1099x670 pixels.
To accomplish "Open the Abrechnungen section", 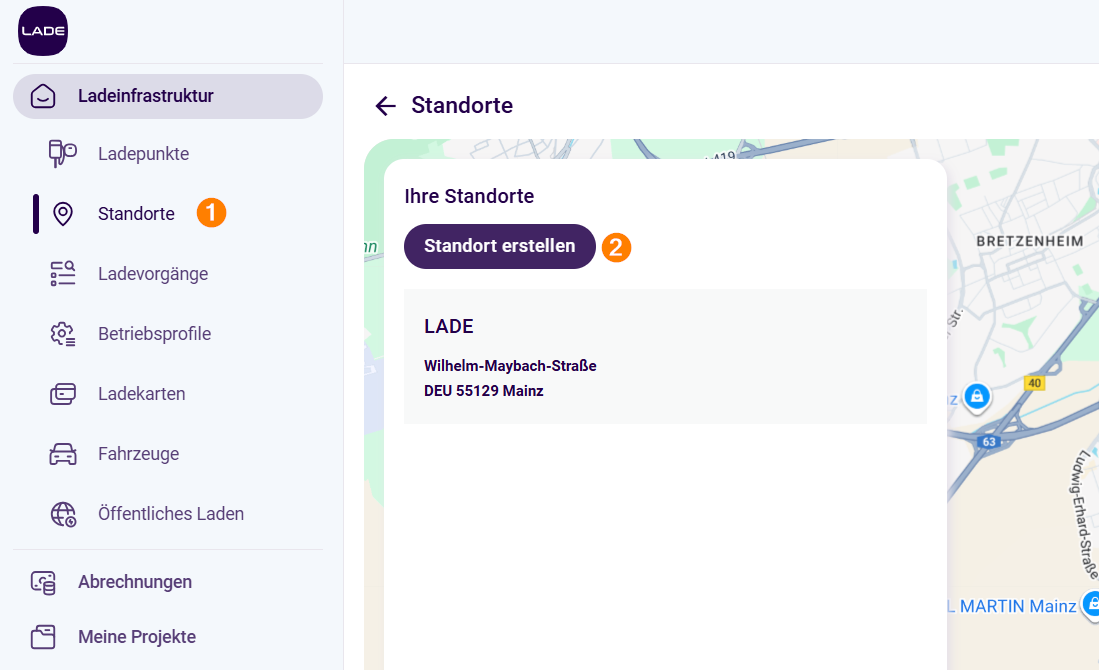I will (x=135, y=582).
